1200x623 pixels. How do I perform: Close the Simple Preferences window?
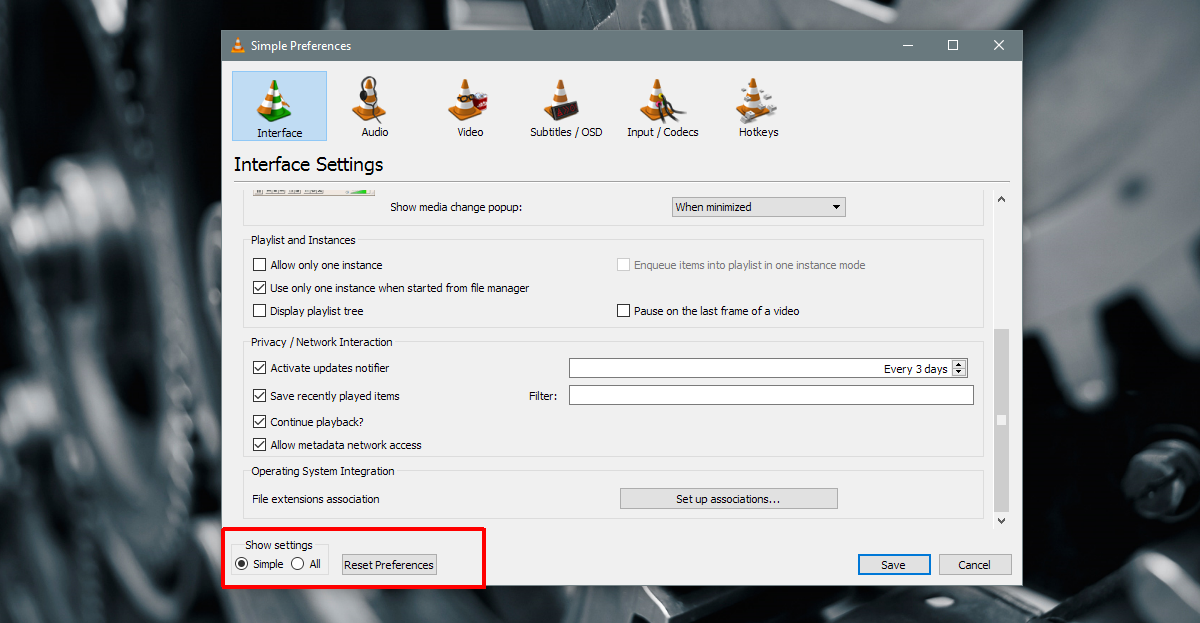pyautogui.click(x=999, y=45)
